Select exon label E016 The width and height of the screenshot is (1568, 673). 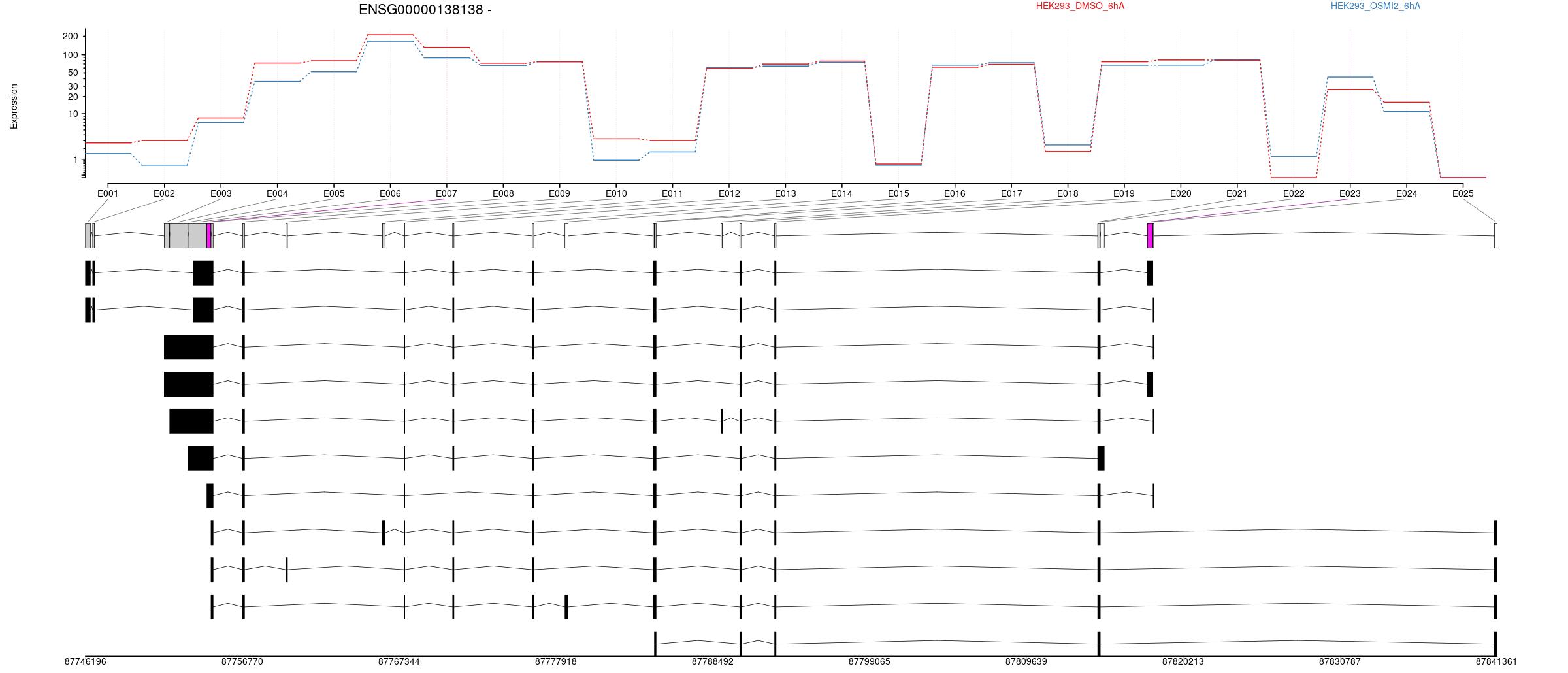click(955, 193)
